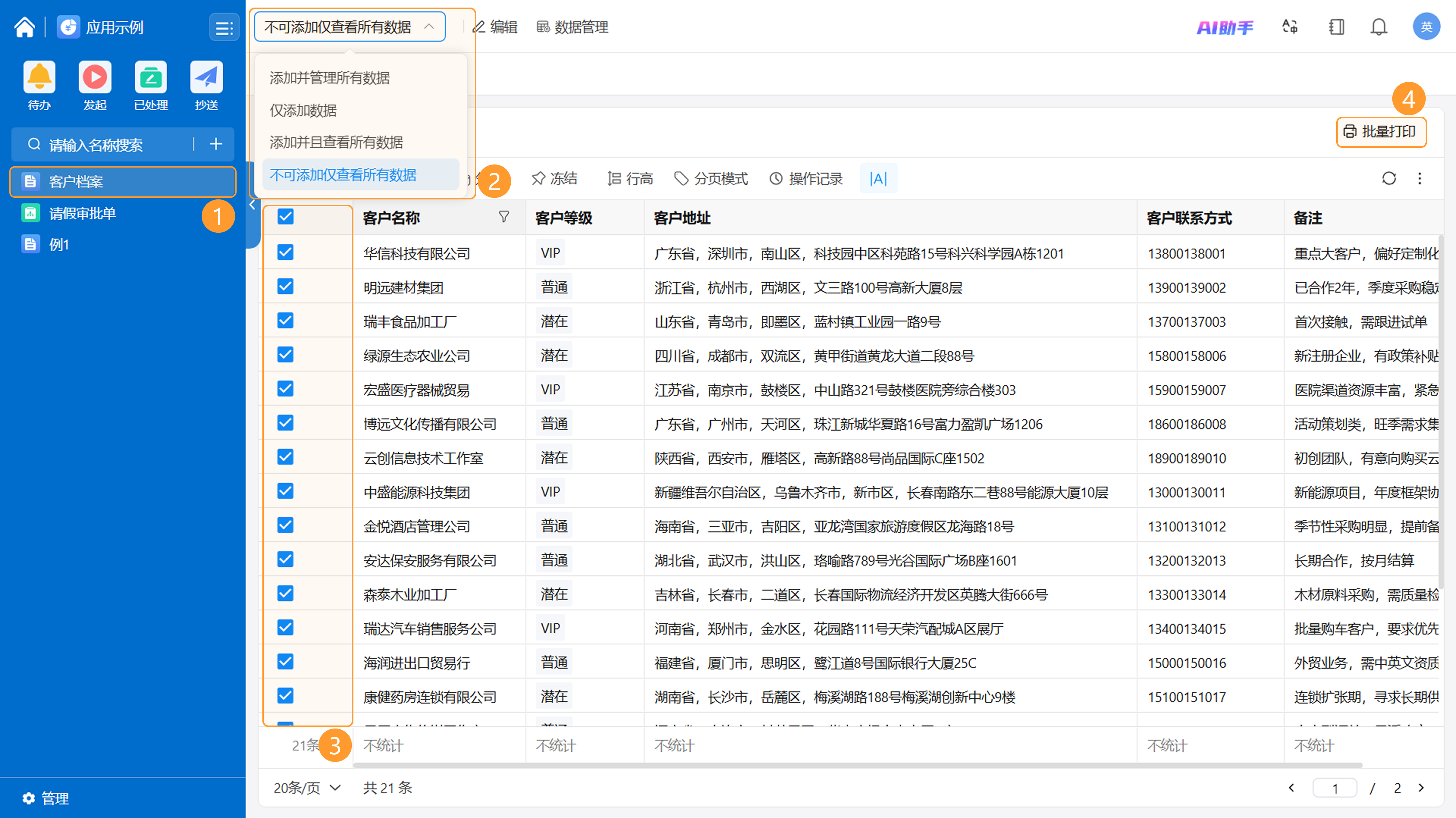Open the AI助手 assistant

(x=1225, y=27)
